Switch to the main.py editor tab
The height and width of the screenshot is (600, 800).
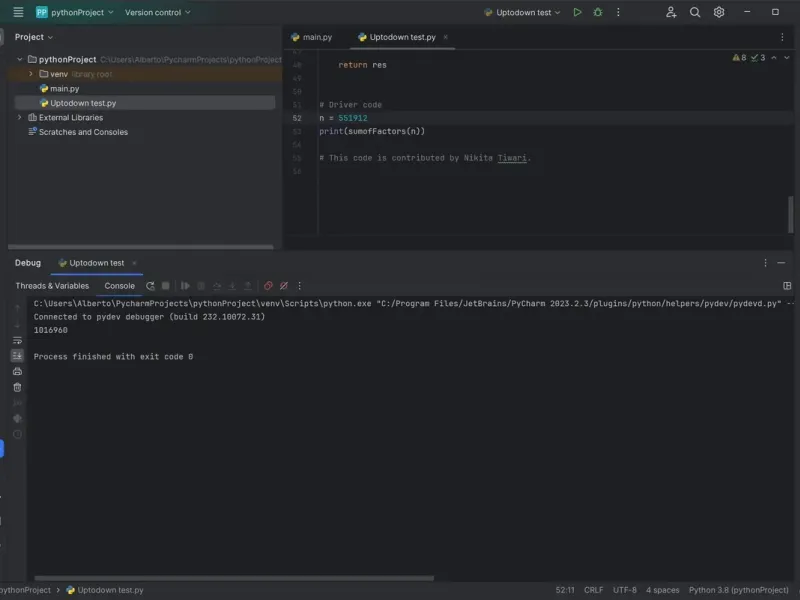(x=311, y=37)
